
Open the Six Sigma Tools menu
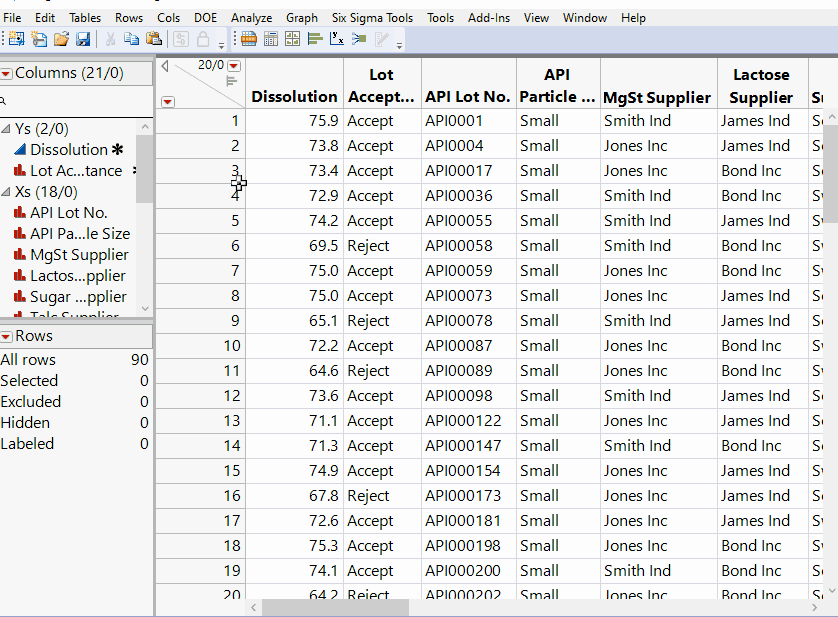click(x=372, y=18)
